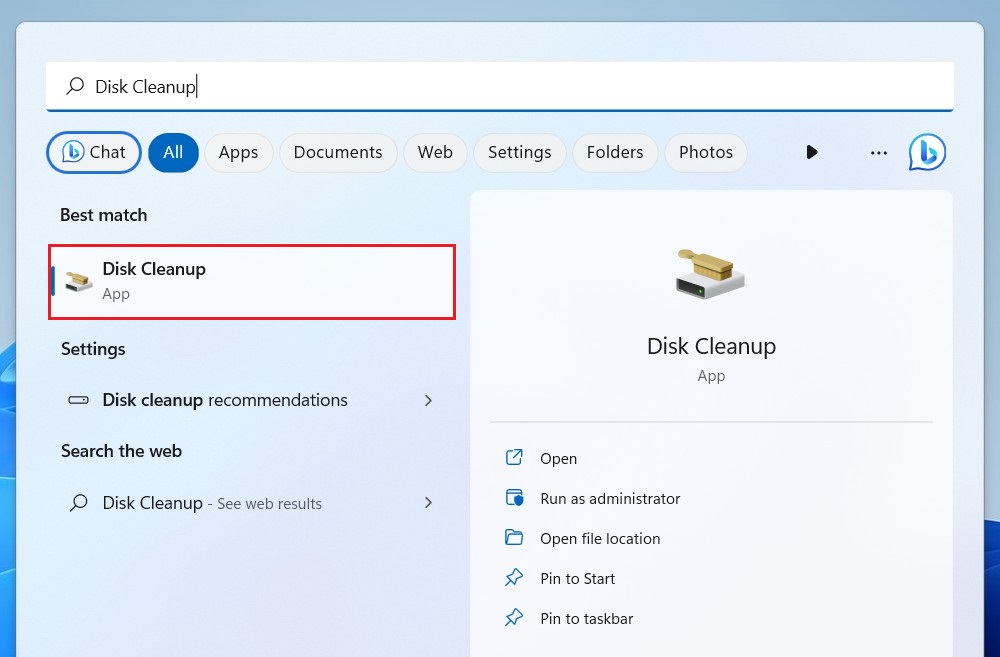Choose Run as administrator
The width and height of the screenshot is (1000, 657).
point(610,499)
